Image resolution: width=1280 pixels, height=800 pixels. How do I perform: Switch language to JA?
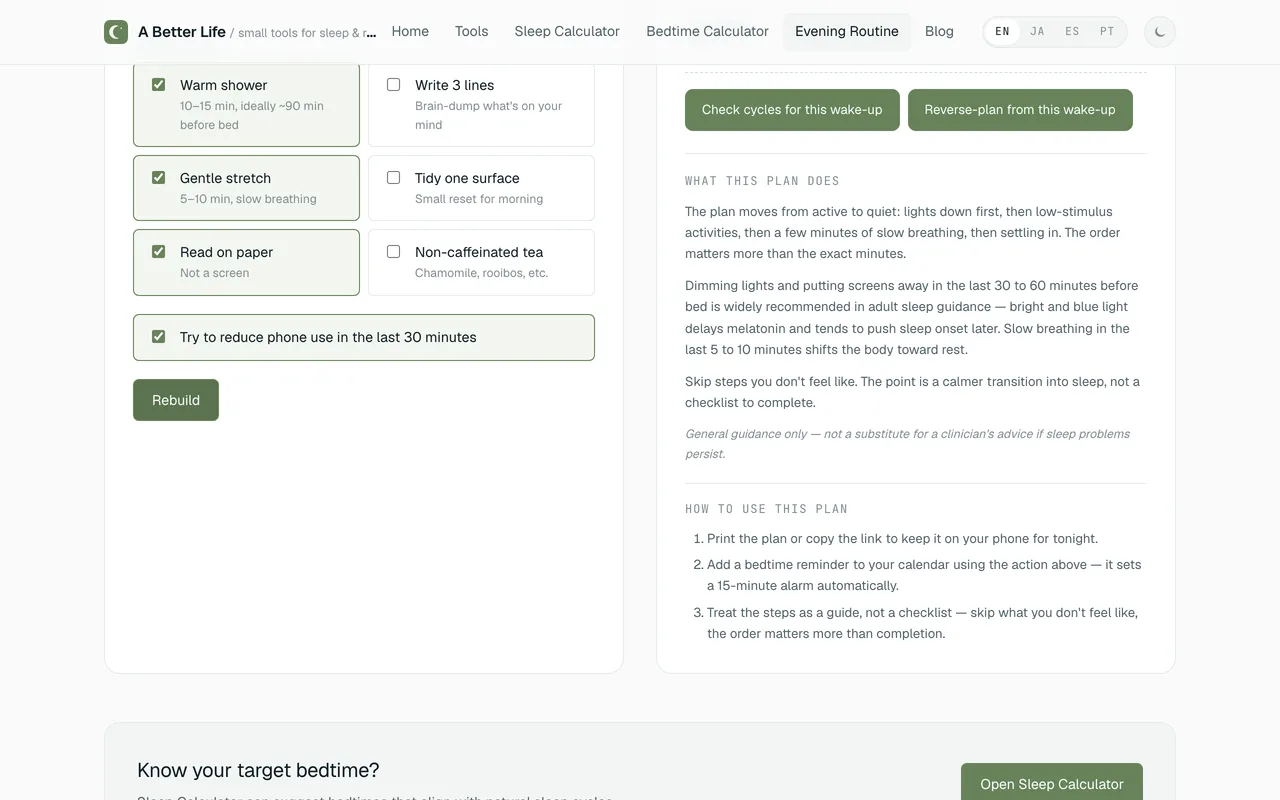[1037, 32]
